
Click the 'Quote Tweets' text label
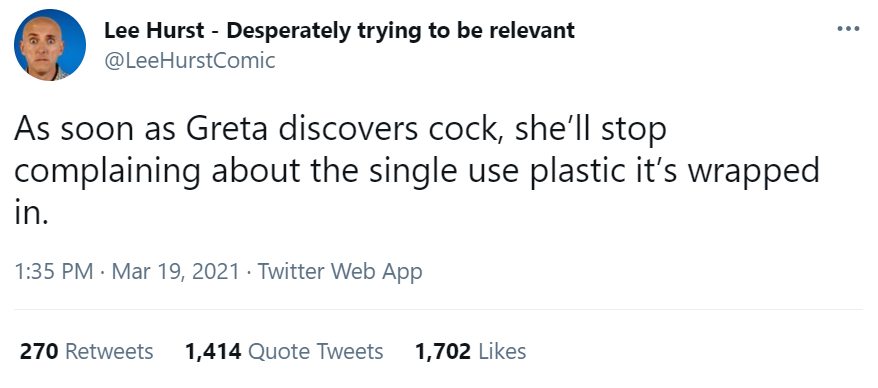pos(315,352)
